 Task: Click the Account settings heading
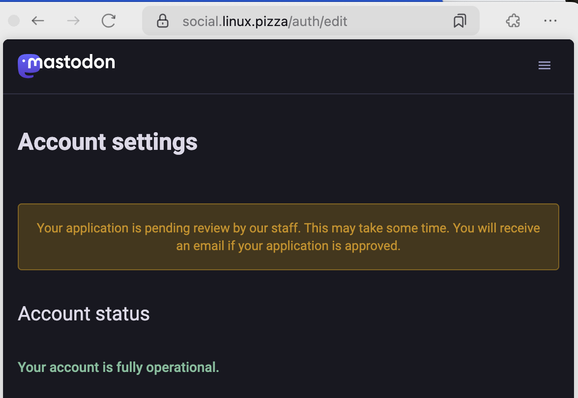click(x=108, y=142)
